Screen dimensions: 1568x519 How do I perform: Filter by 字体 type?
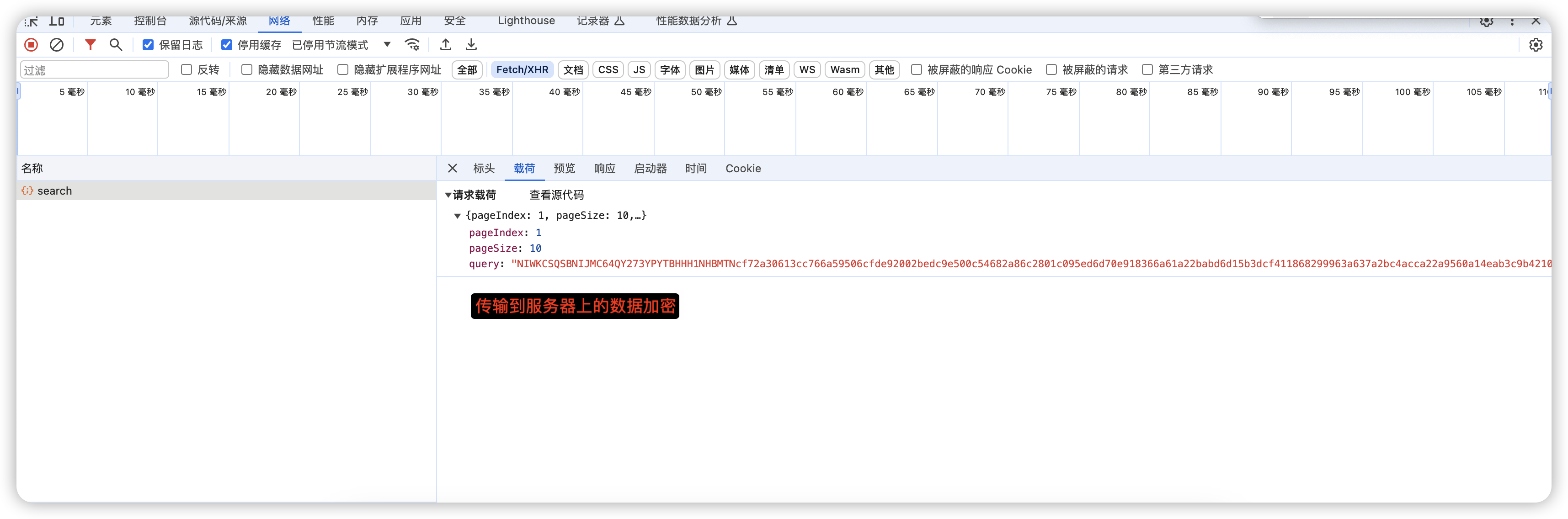670,70
